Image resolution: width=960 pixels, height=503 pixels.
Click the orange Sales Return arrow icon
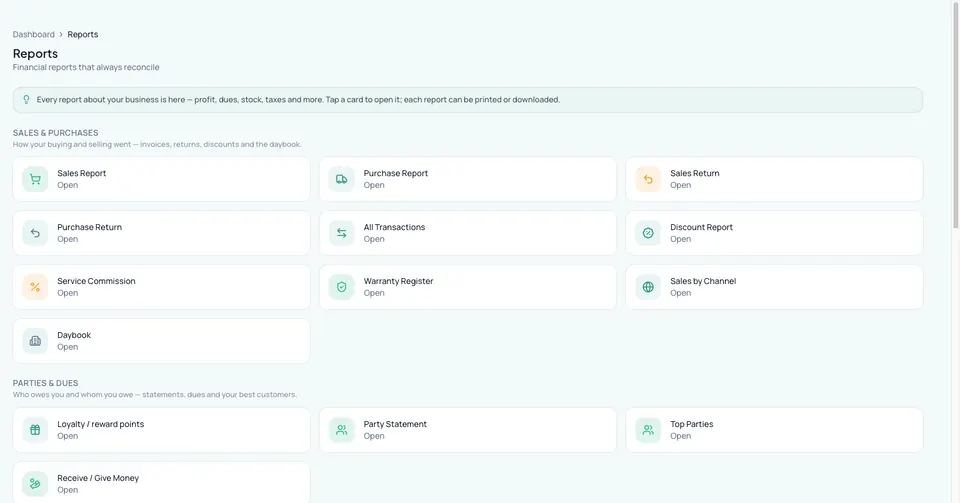pyautogui.click(x=648, y=179)
